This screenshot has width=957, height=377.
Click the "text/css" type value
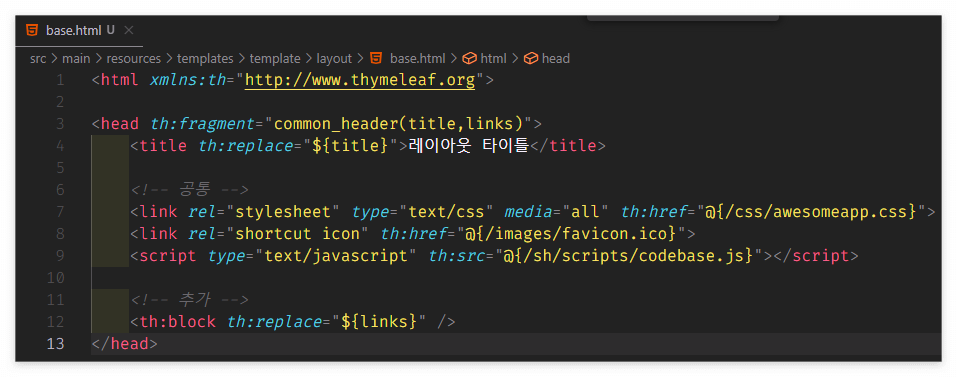pos(446,212)
